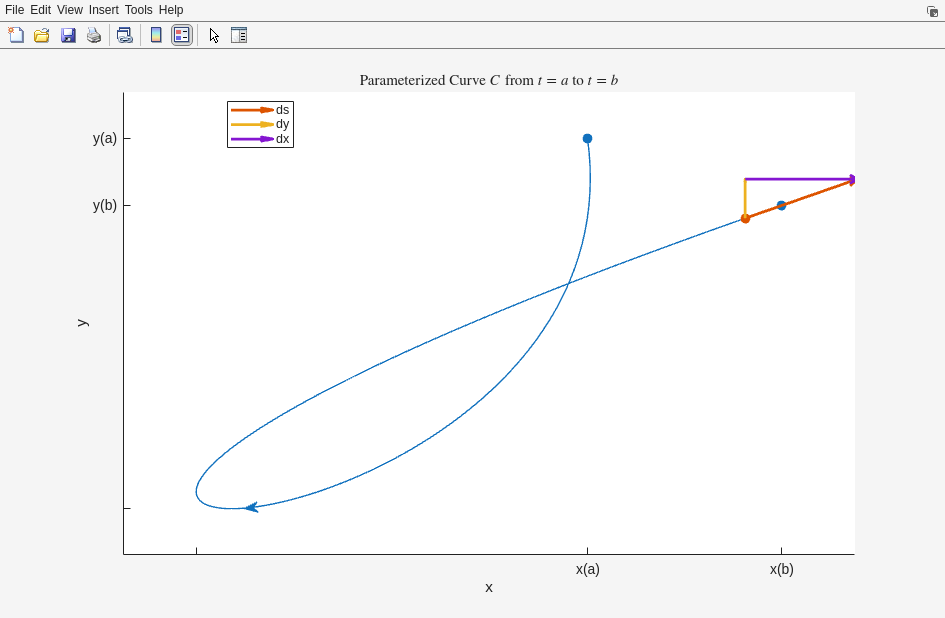Click the Open File folder icon
The image size is (945, 618).
[42, 35]
